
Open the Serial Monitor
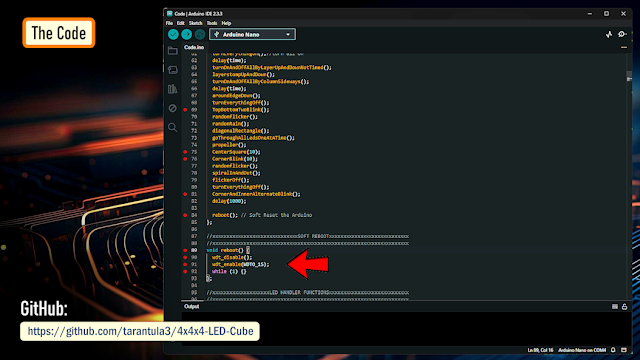(622, 34)
